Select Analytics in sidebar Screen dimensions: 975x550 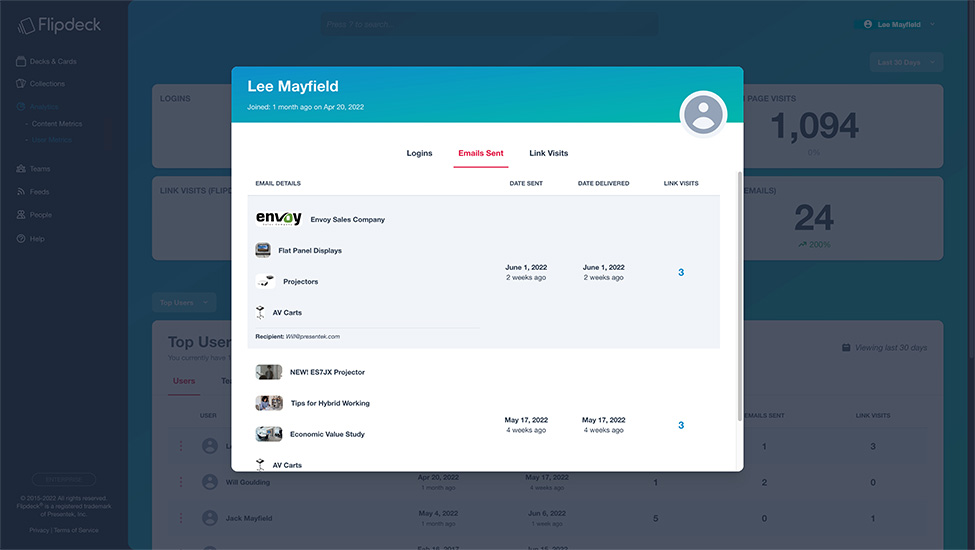tap(44, 107)
